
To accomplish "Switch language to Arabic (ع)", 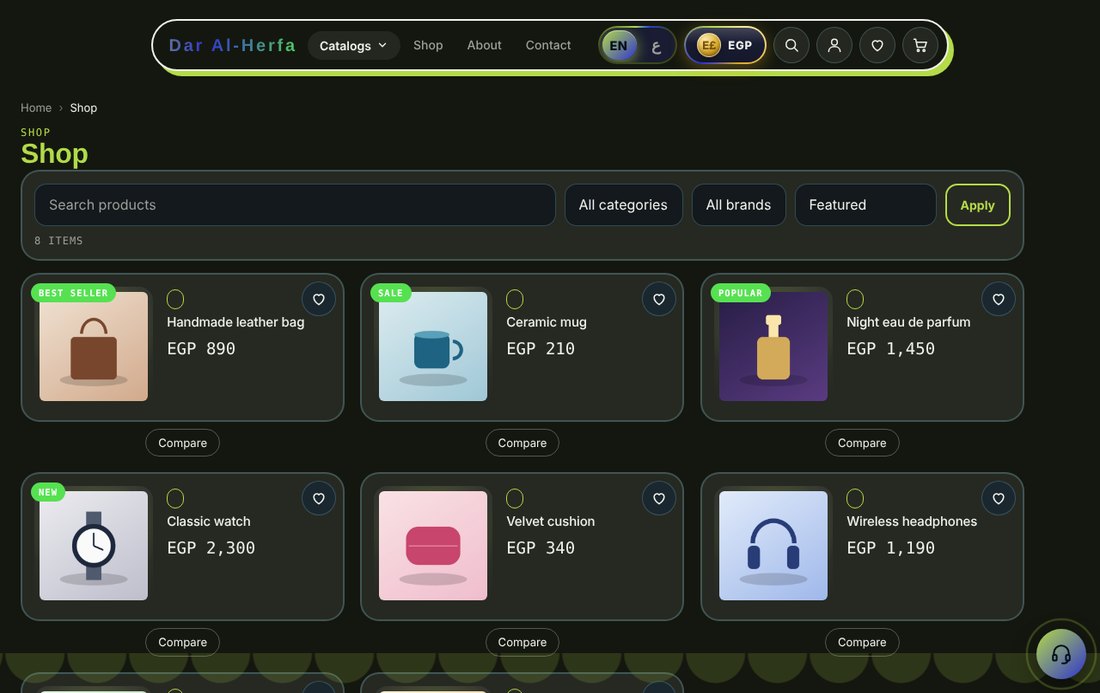I will [x=656, y=46].
